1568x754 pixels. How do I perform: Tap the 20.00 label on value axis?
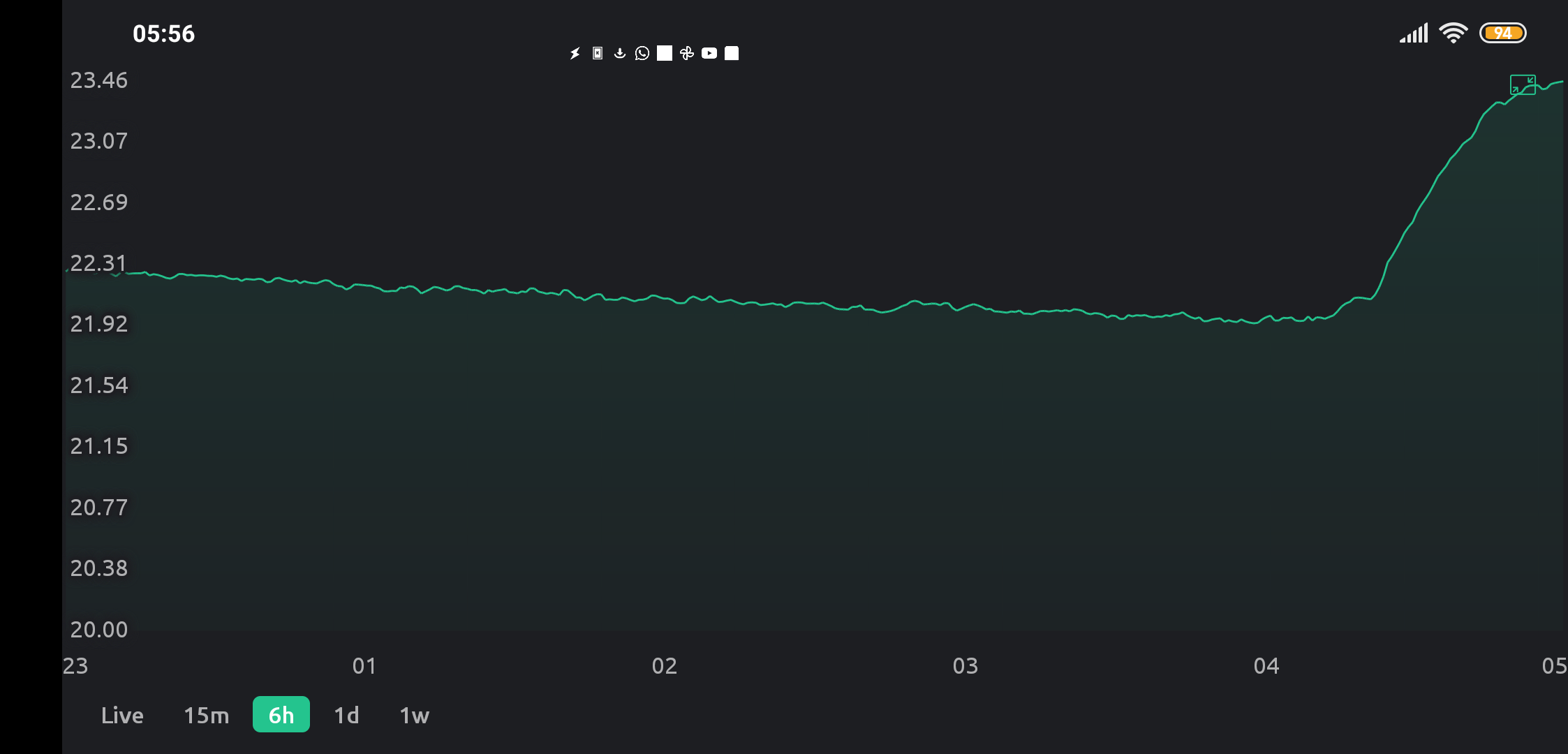pos(99,630)
